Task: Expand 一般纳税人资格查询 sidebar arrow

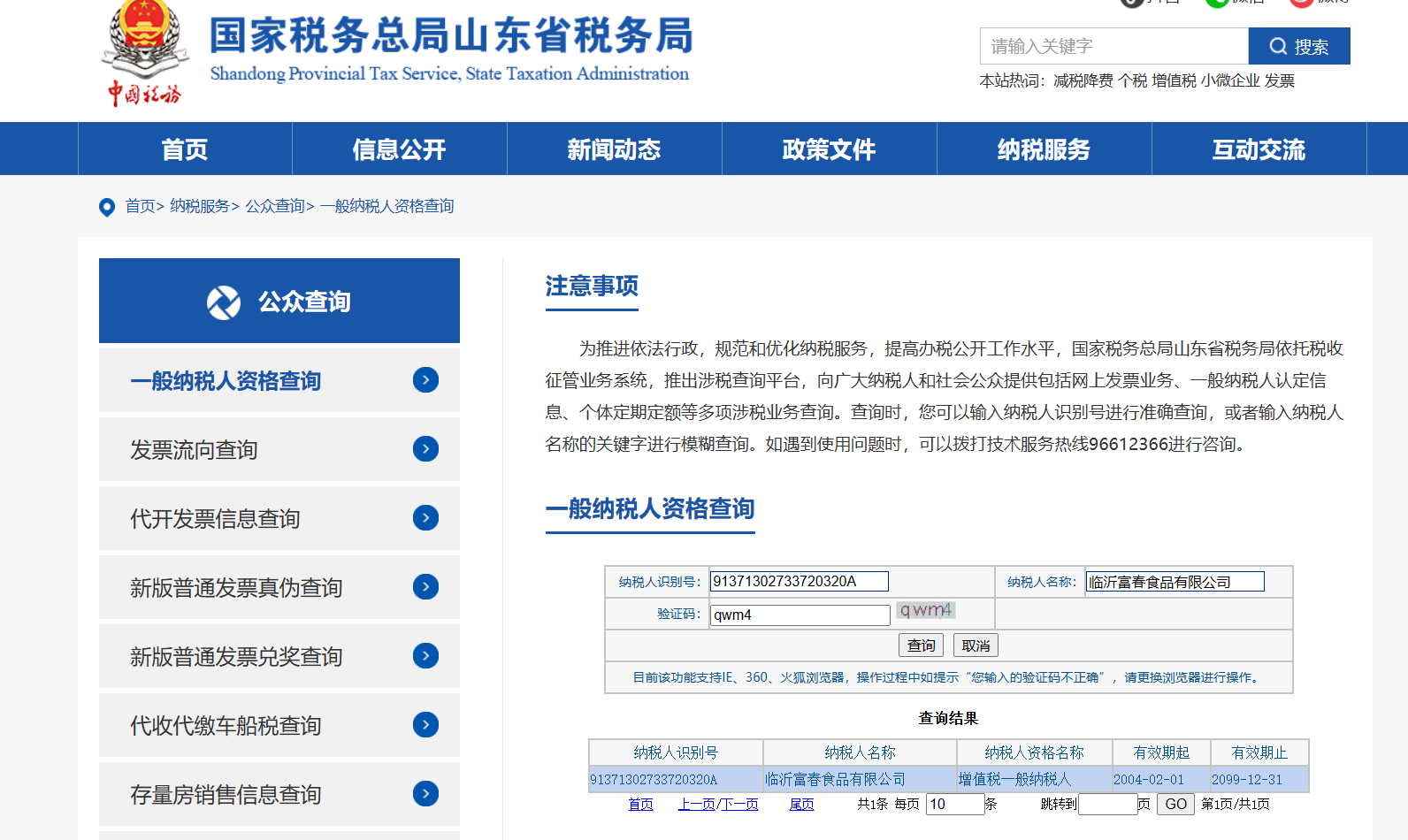Action: [x=425, y=380]
